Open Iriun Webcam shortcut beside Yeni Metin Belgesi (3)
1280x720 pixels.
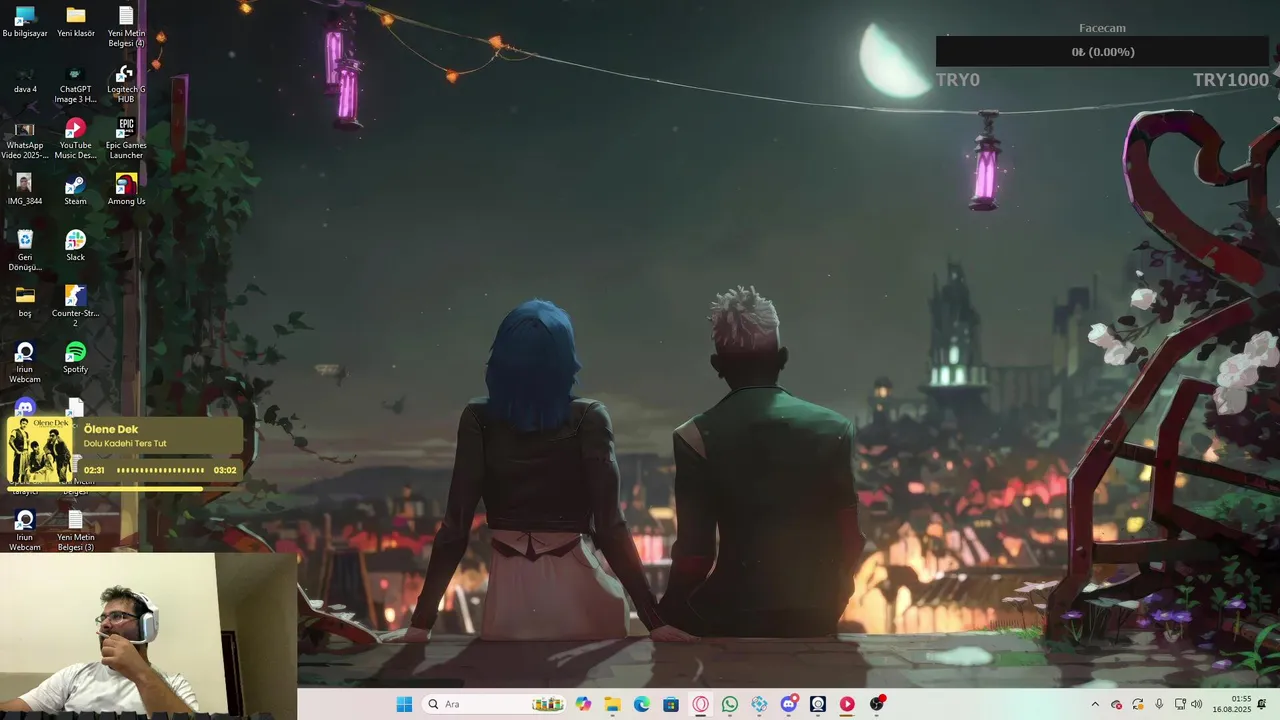pyautogui.click(x=25, y=530)
